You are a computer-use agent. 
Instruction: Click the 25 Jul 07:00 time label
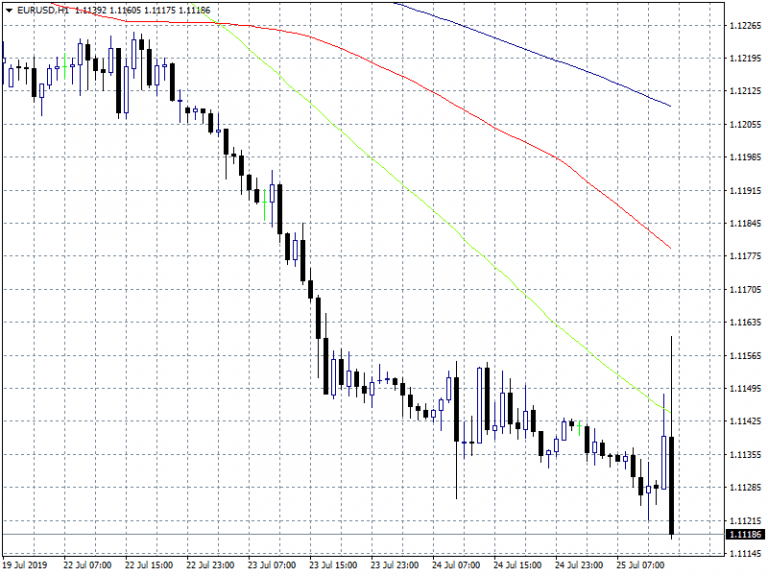[638, 564]
